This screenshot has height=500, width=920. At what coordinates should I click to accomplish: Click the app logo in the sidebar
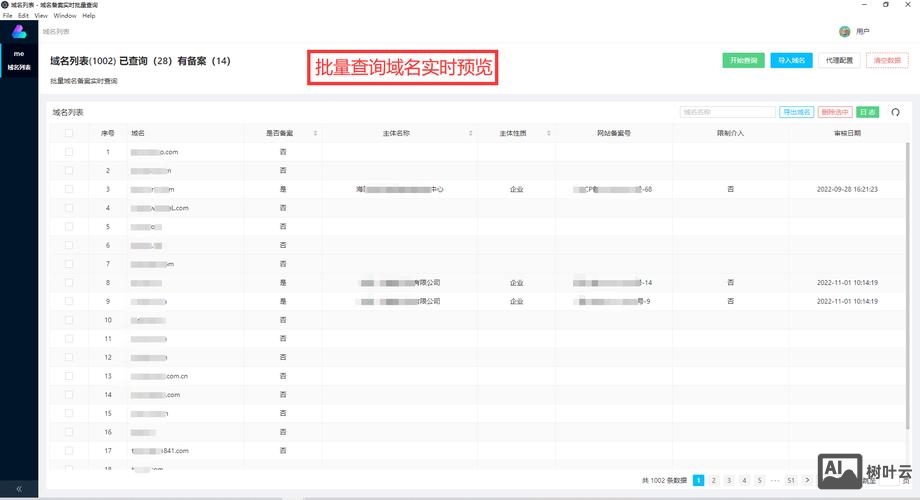(19, 32)
